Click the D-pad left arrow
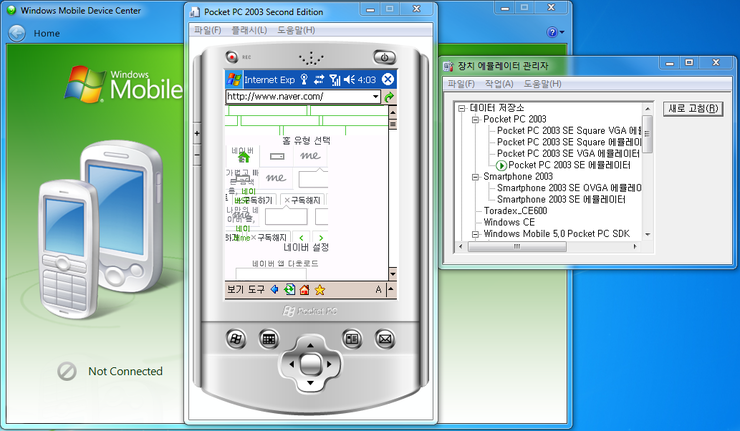The height and width of the screenshot is (431, 740). (x=291, y=364)
